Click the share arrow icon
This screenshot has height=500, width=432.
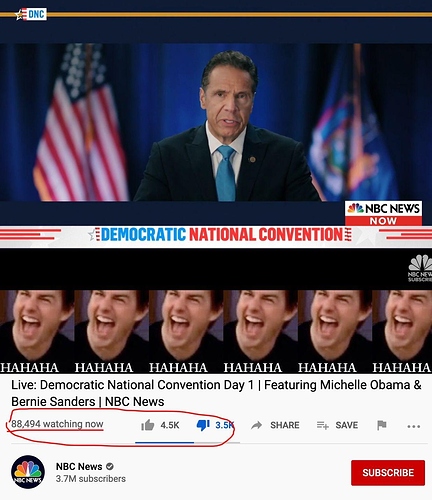coord(256,425)
